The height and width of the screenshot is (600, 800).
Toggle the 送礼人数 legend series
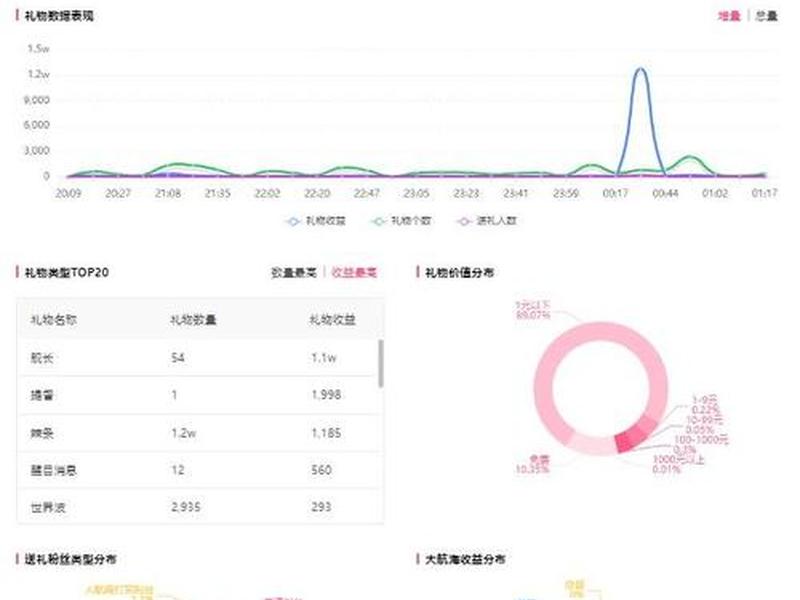[x=487, y=221]
